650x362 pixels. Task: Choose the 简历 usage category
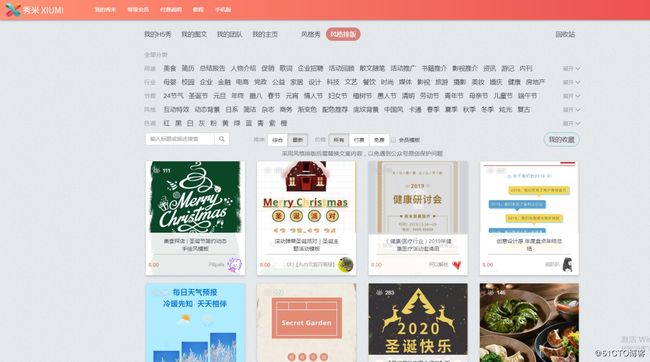188,68
